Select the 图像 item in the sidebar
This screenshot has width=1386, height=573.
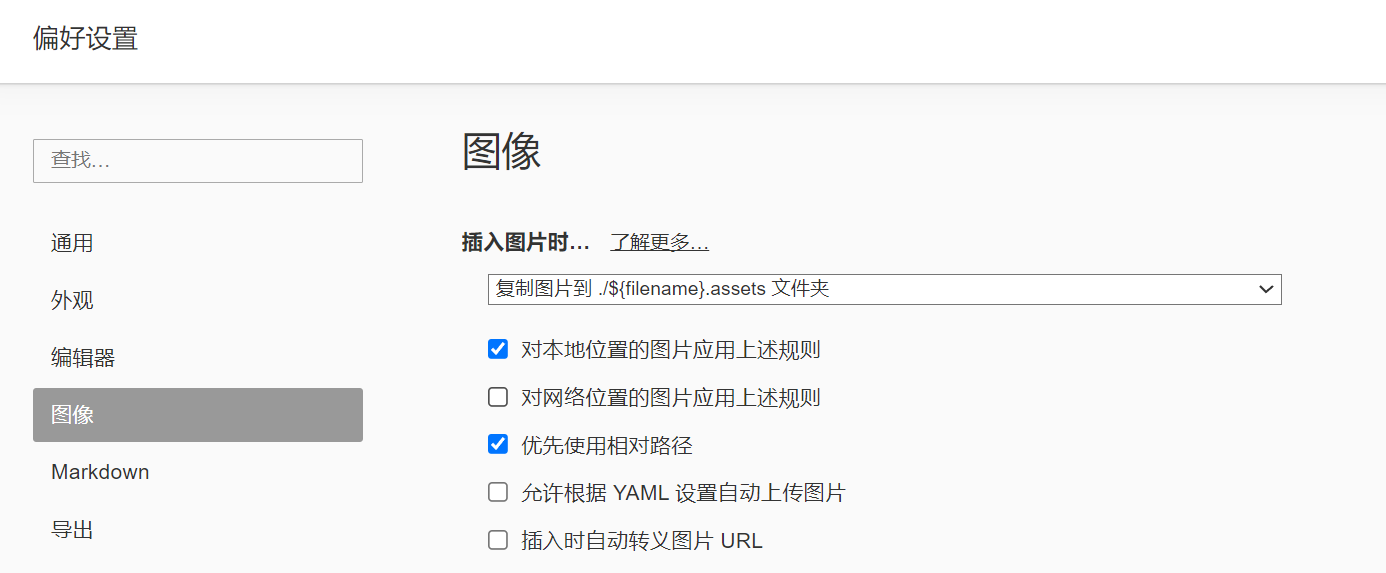coord(197,415)
